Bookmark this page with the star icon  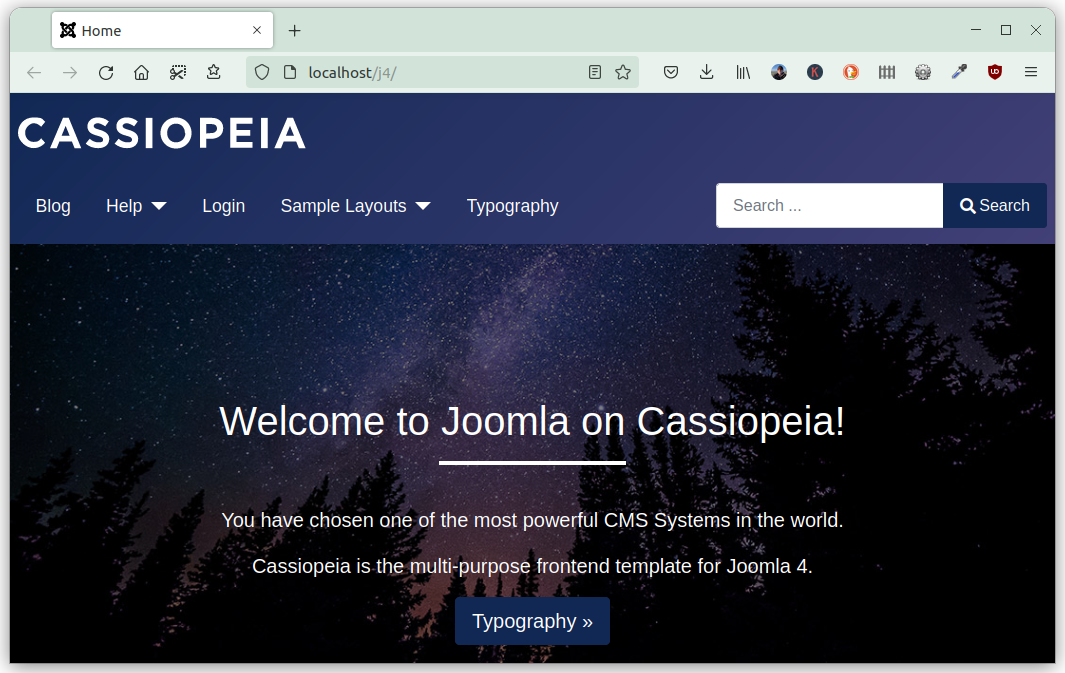pyautogui.click(x=622, y=71)
